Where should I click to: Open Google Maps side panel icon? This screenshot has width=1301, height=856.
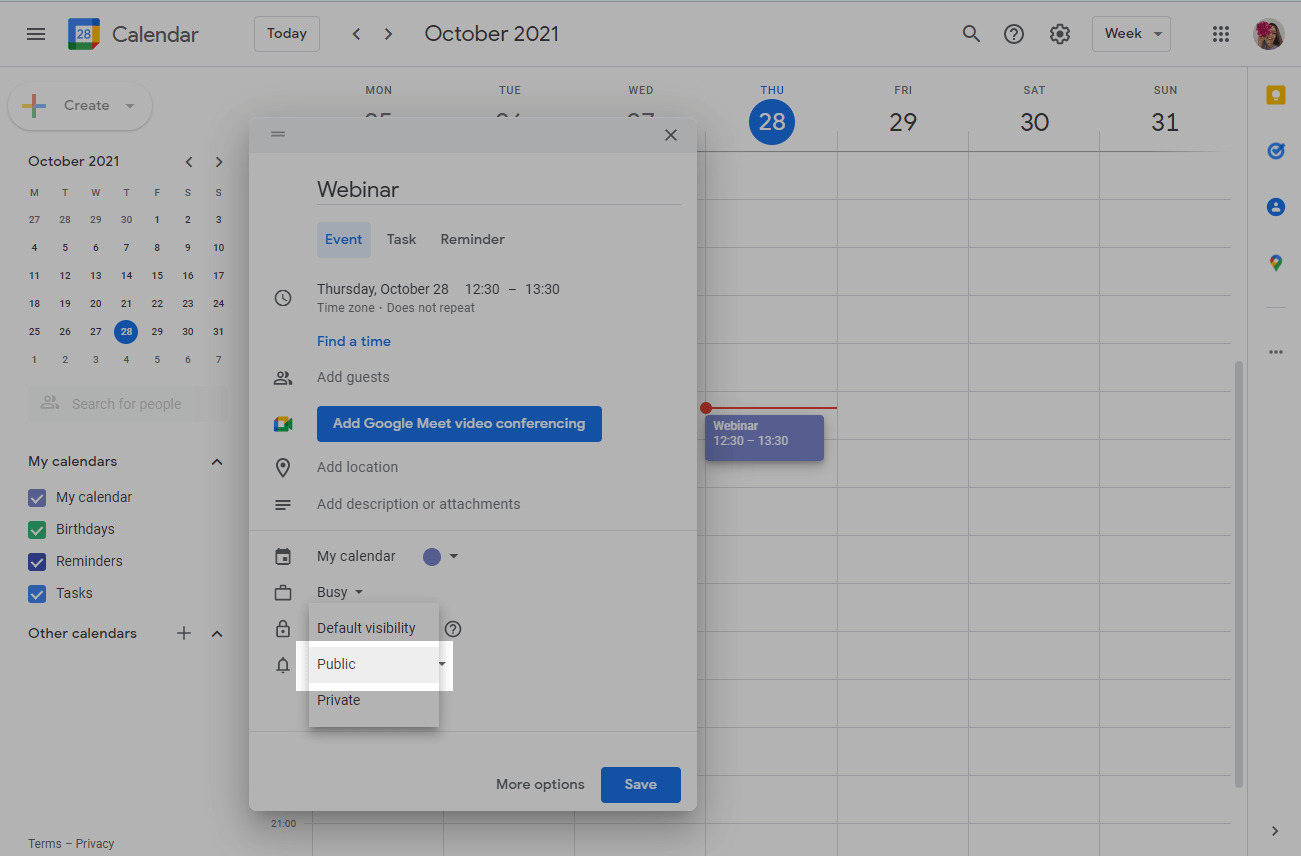pyautogui.click(x=1275, y=263)
